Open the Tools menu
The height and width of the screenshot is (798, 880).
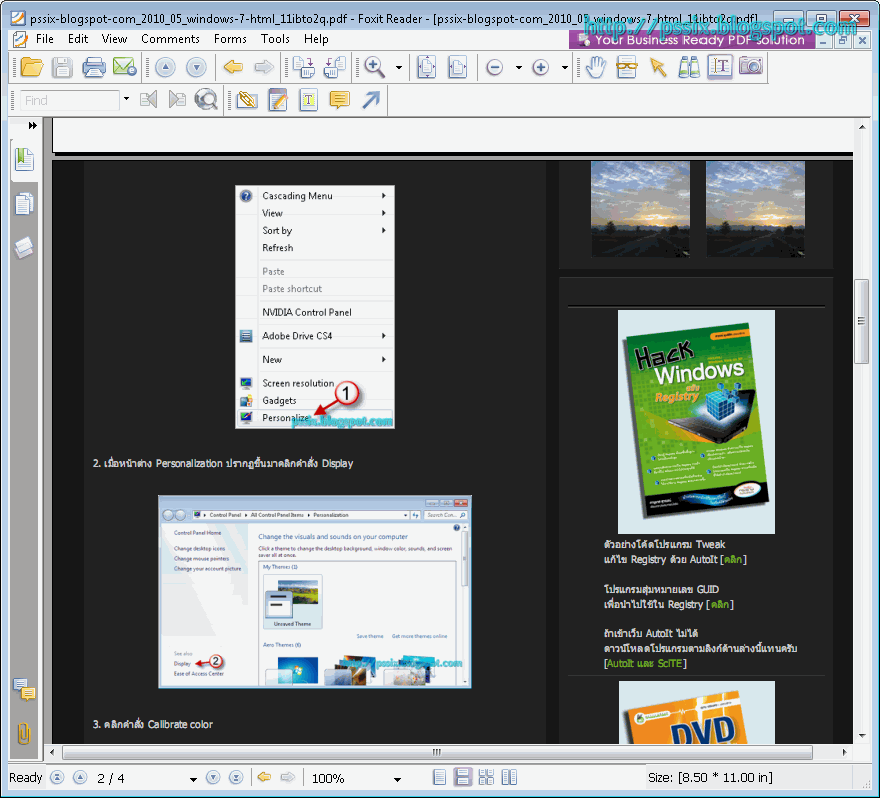click(275, 39)
